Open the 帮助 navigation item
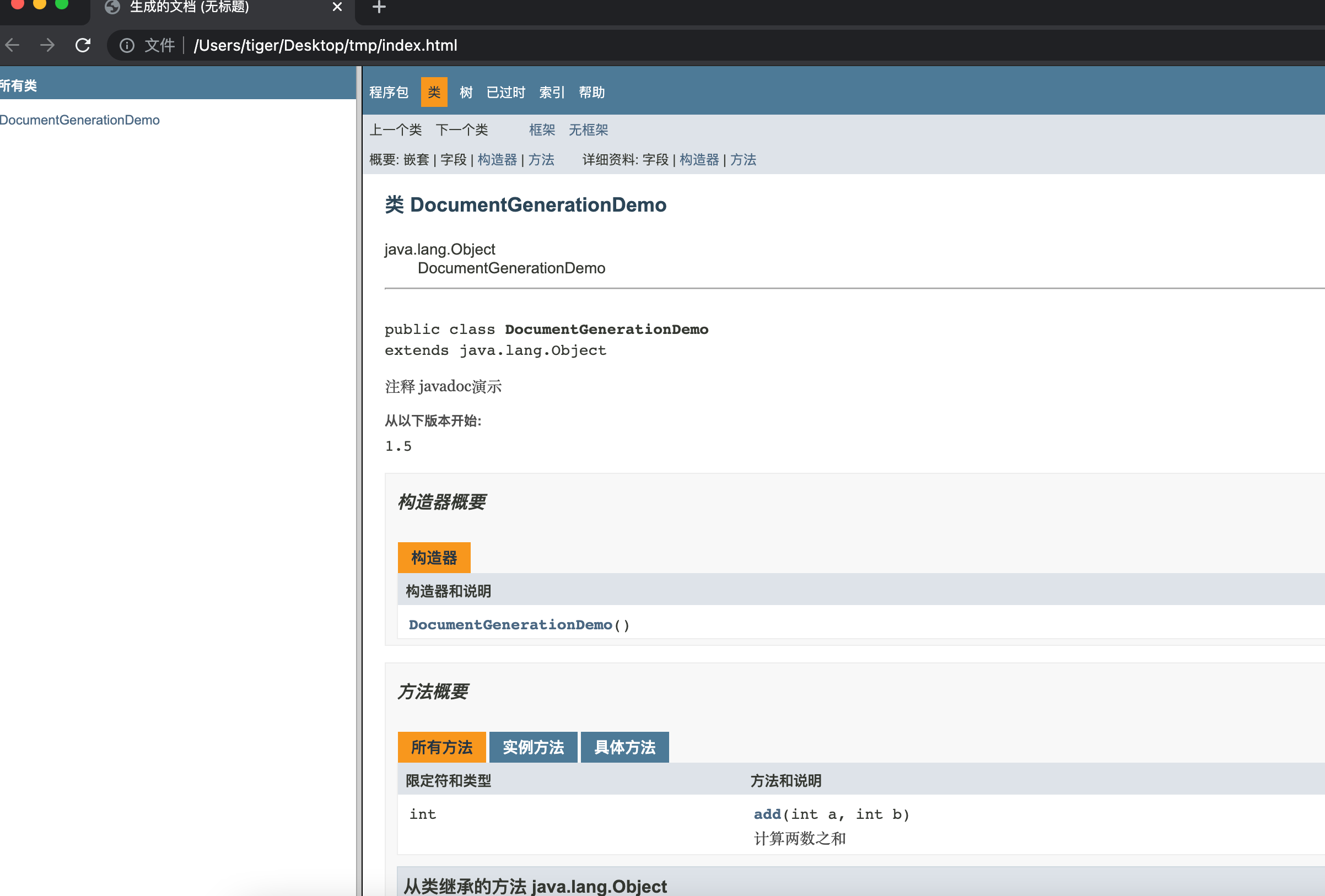The width and height of the screenshot is (1325, 896). pos(592,93)
